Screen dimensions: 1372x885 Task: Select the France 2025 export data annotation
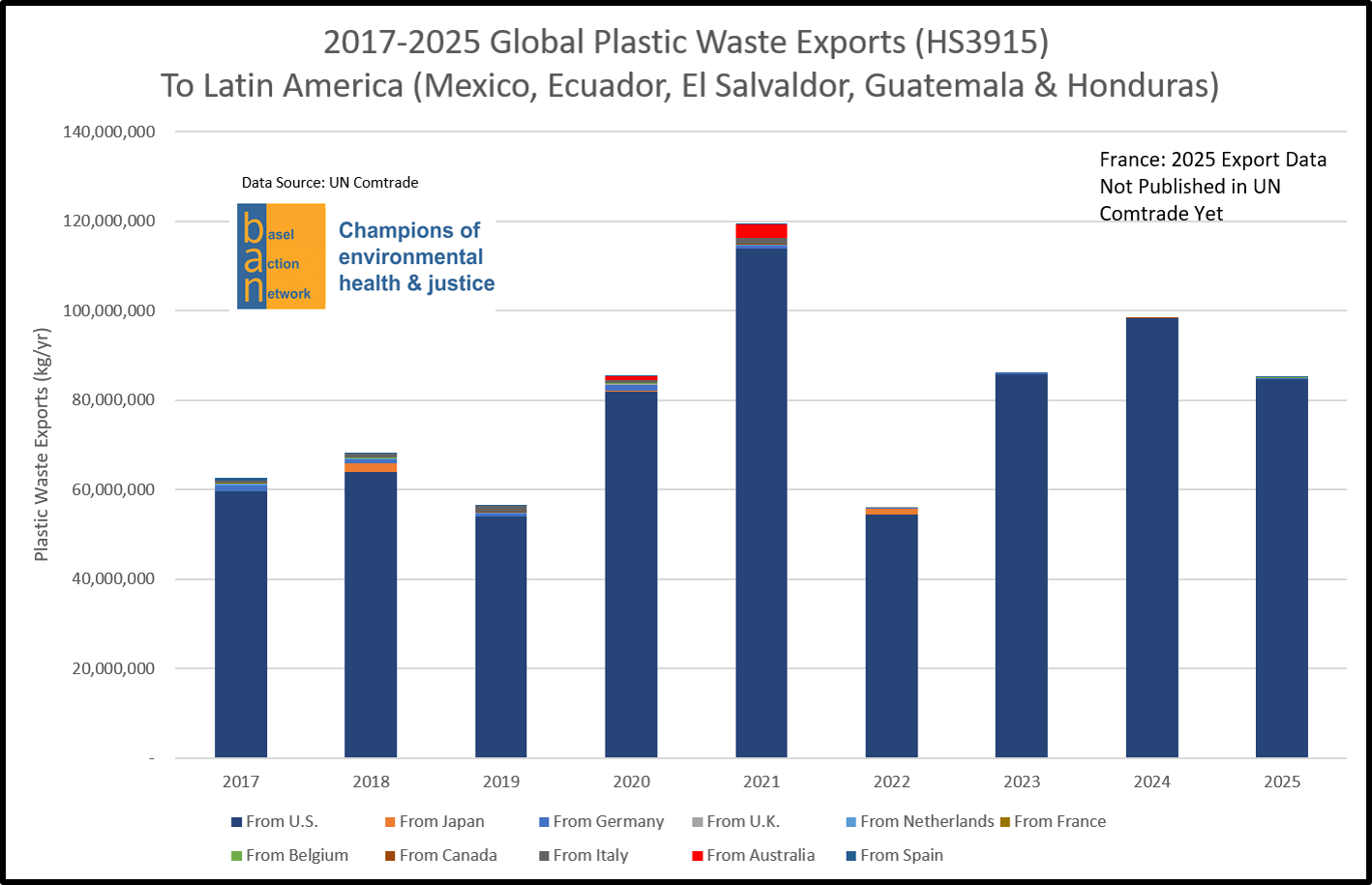[x=1213, y=187]
